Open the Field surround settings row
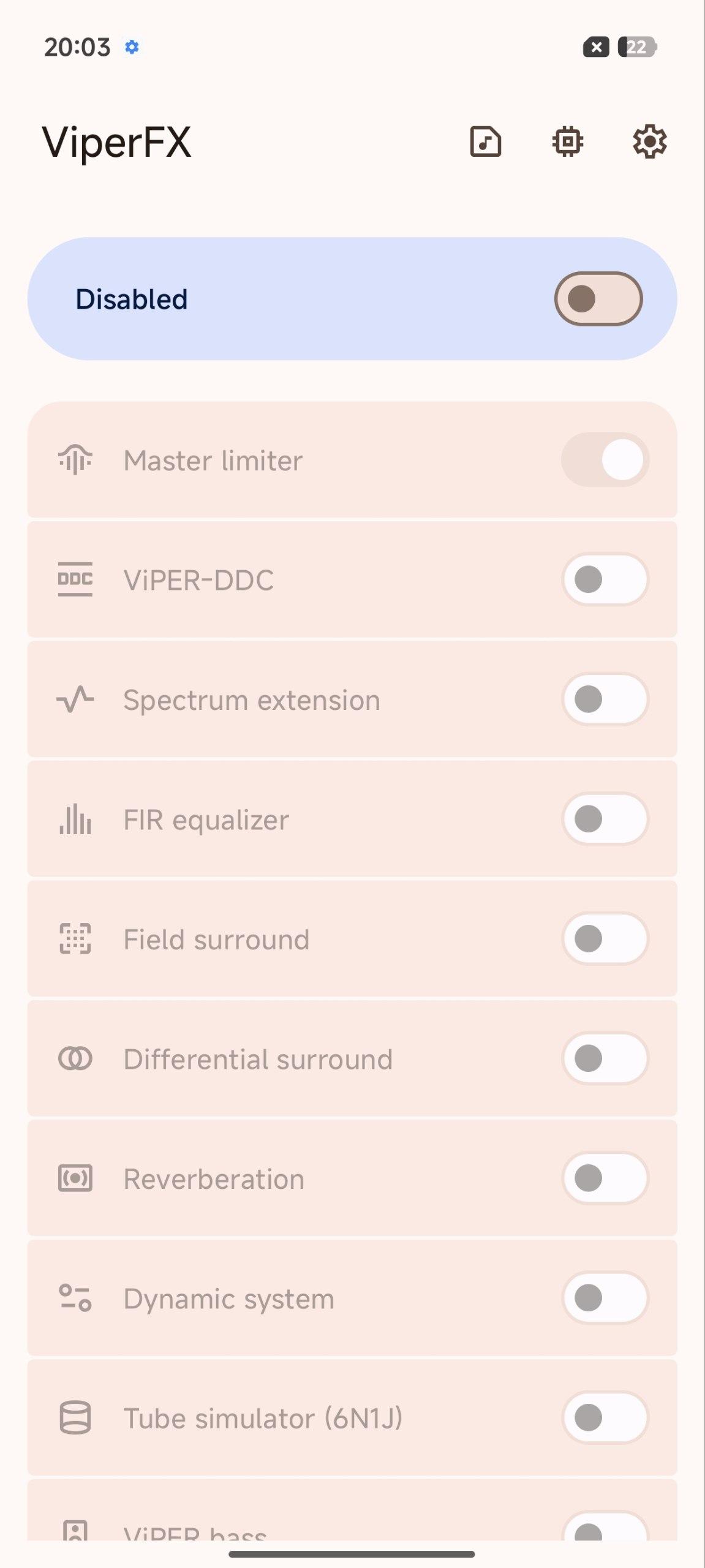This screenshot has width=705, height=1568. [306, 939]
